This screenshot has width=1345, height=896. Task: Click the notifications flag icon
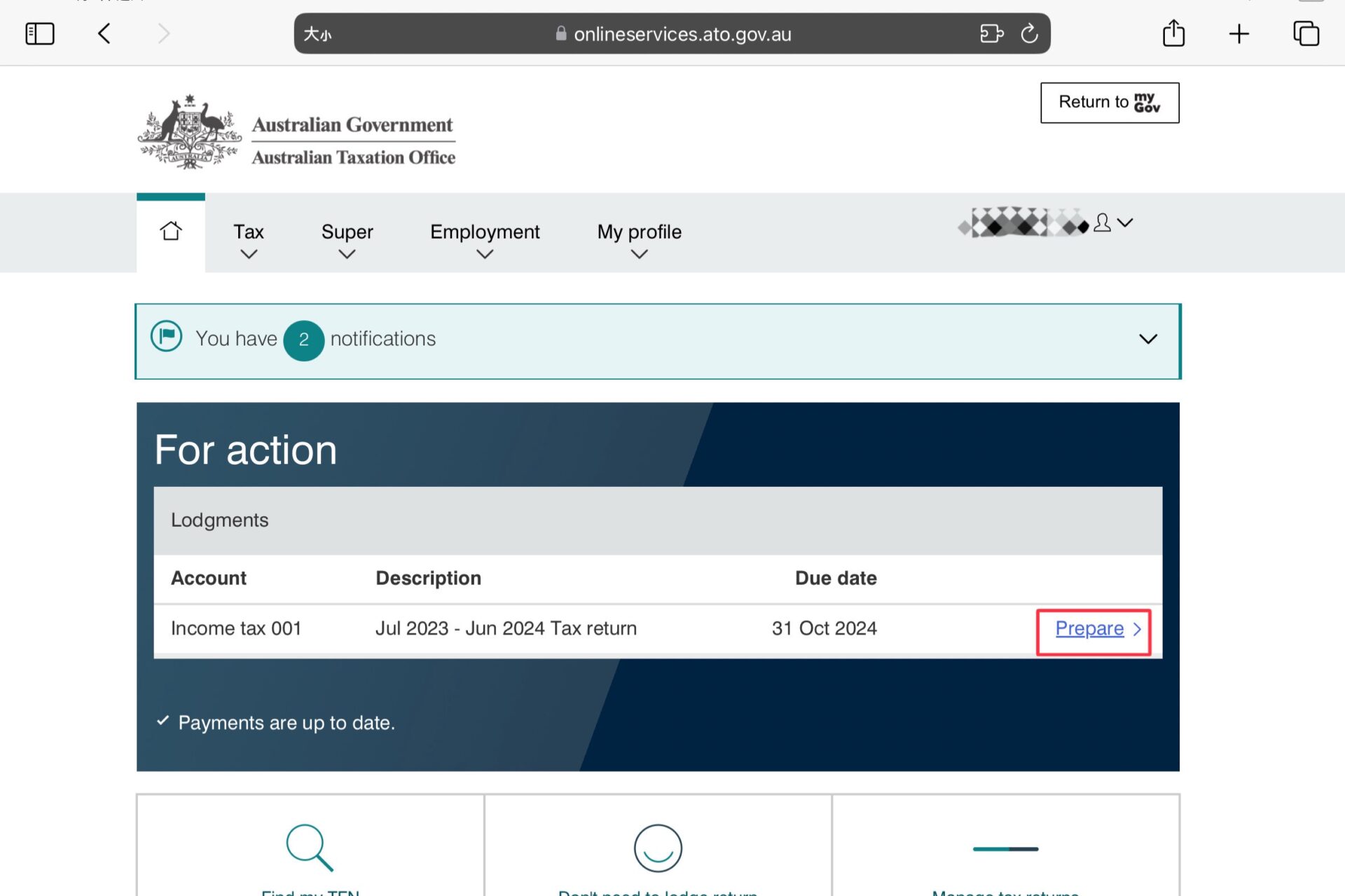[166, 338]
